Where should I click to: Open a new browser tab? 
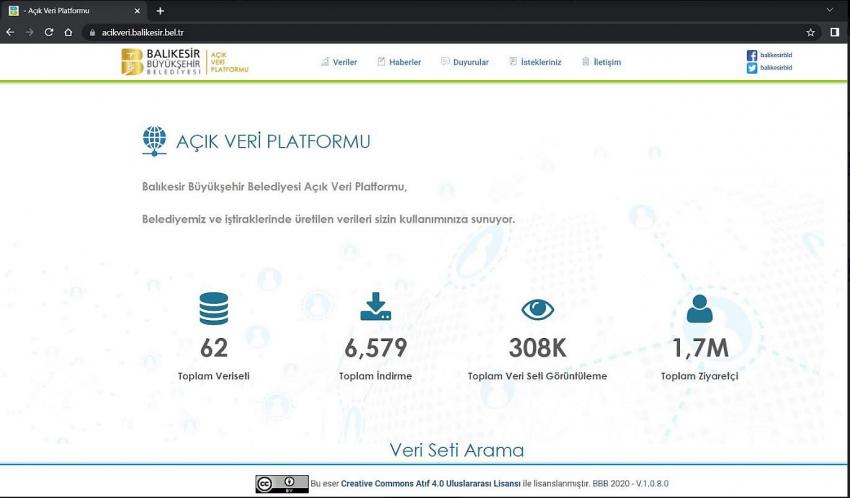click(x=160, y=10)
